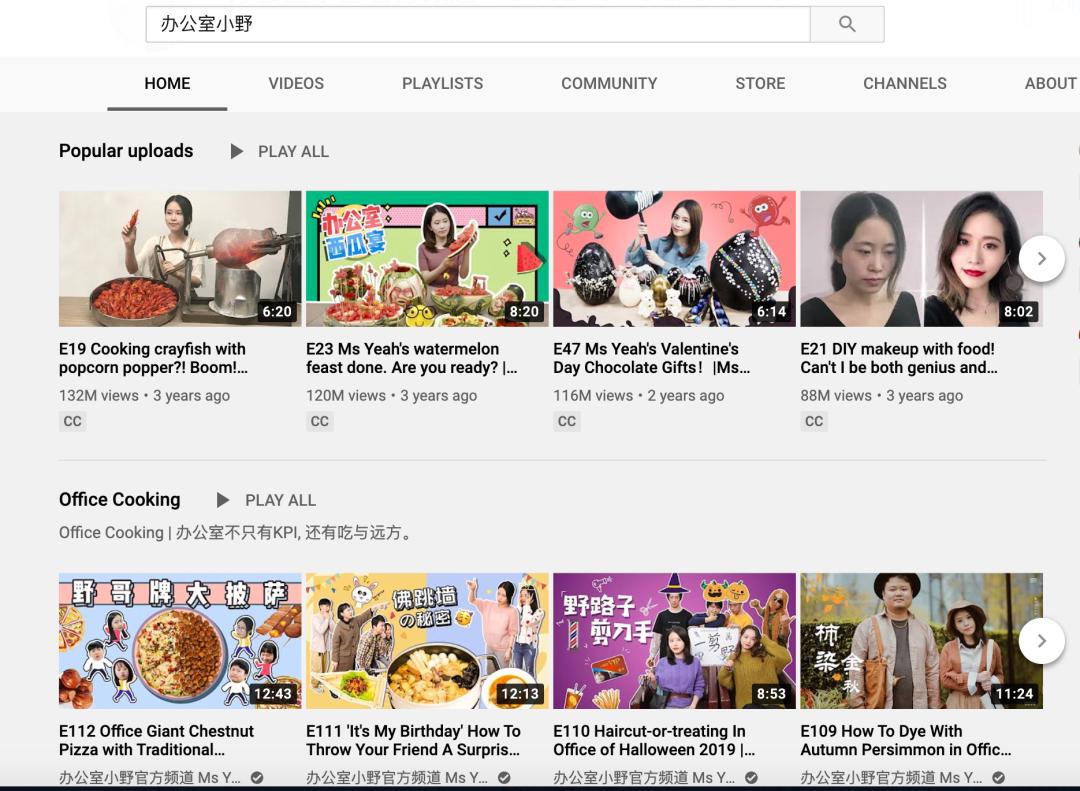Switch to the Videos tab
Viewport: 1080px width, 791px height.
coord(296,83)
